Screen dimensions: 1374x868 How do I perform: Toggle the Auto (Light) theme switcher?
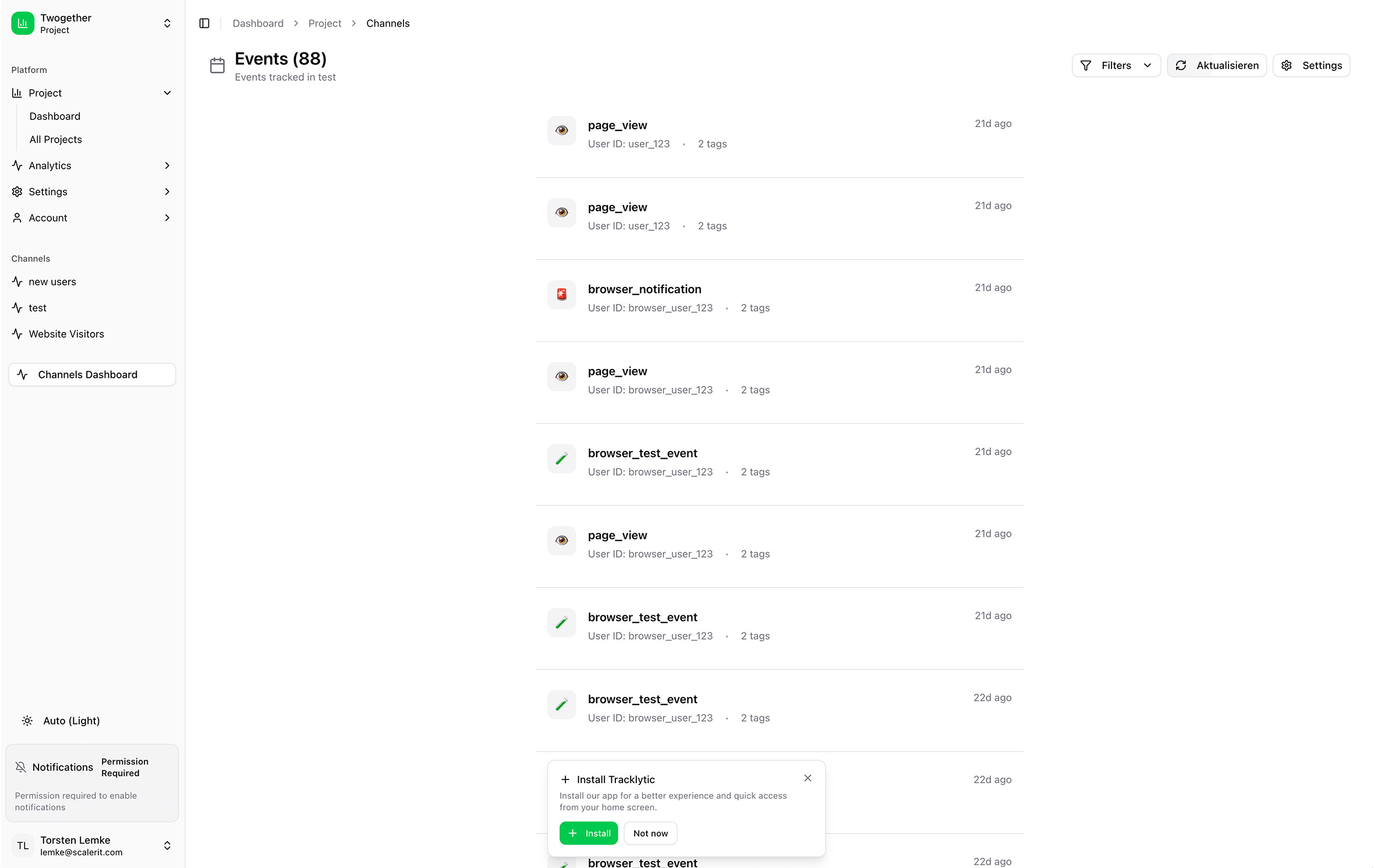61,721
